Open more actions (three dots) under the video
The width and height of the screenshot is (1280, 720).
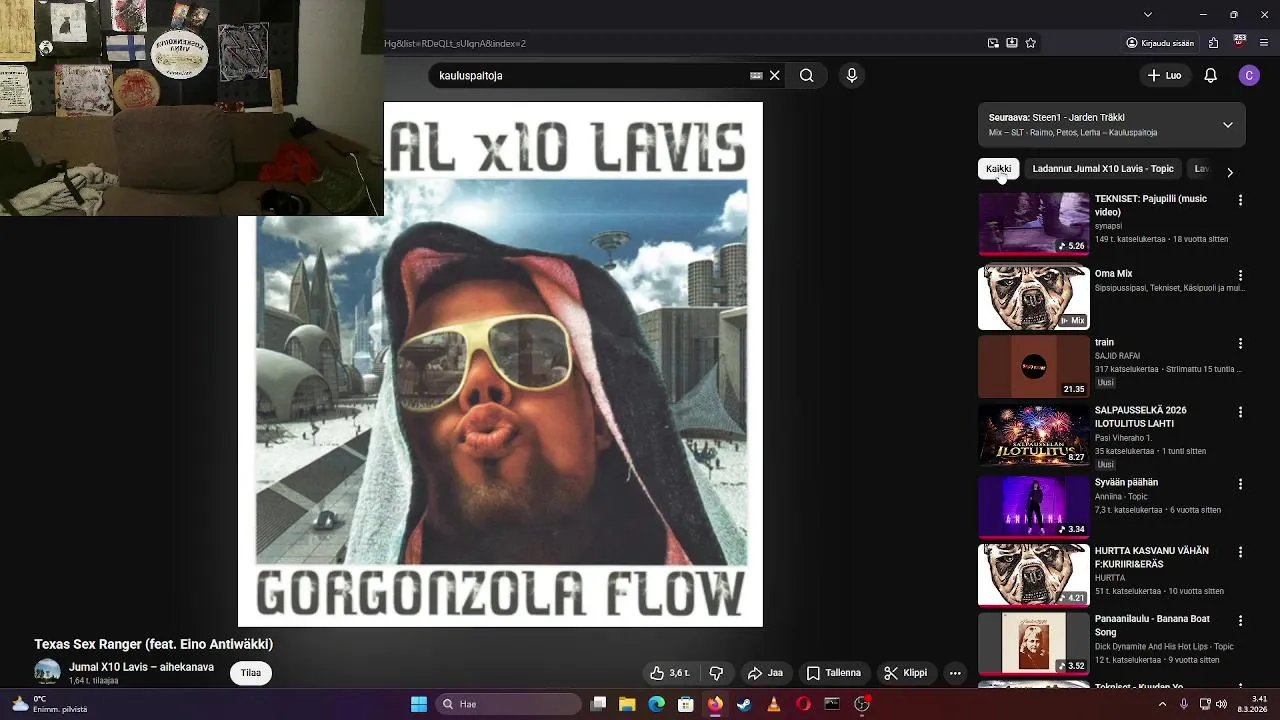955,673
